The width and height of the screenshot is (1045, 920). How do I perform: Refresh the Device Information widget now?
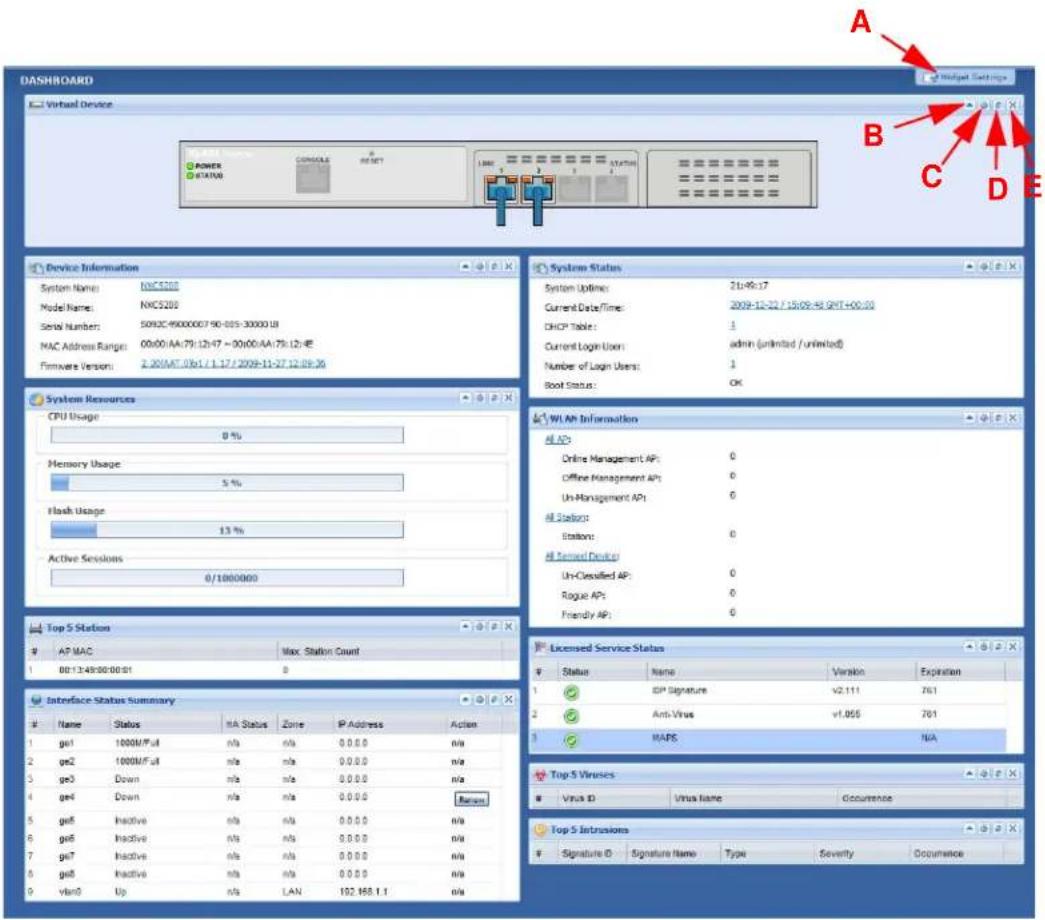point(495,267)
